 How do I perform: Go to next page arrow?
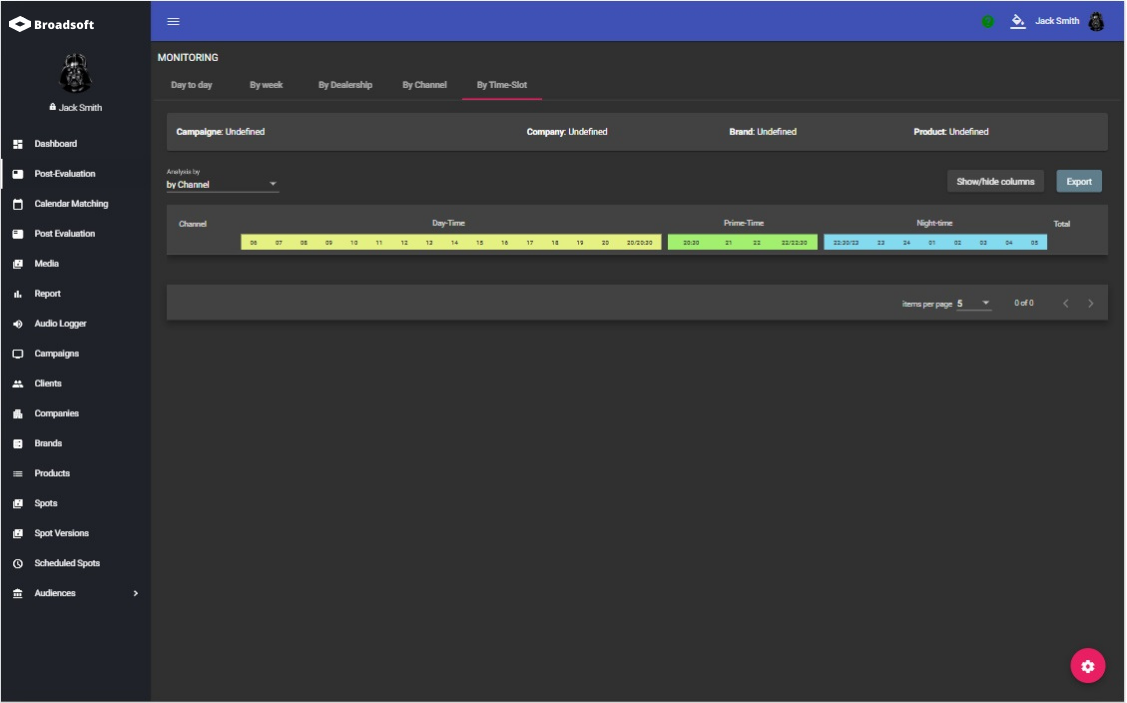pos(1091,303)
